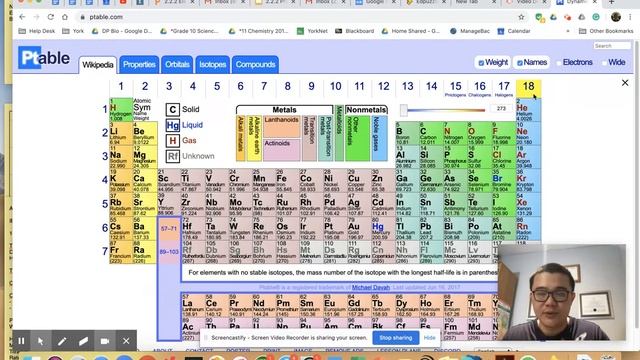640x360 pixels.
Task: Open the Wikipedia tab
Action: coord(98,65)
